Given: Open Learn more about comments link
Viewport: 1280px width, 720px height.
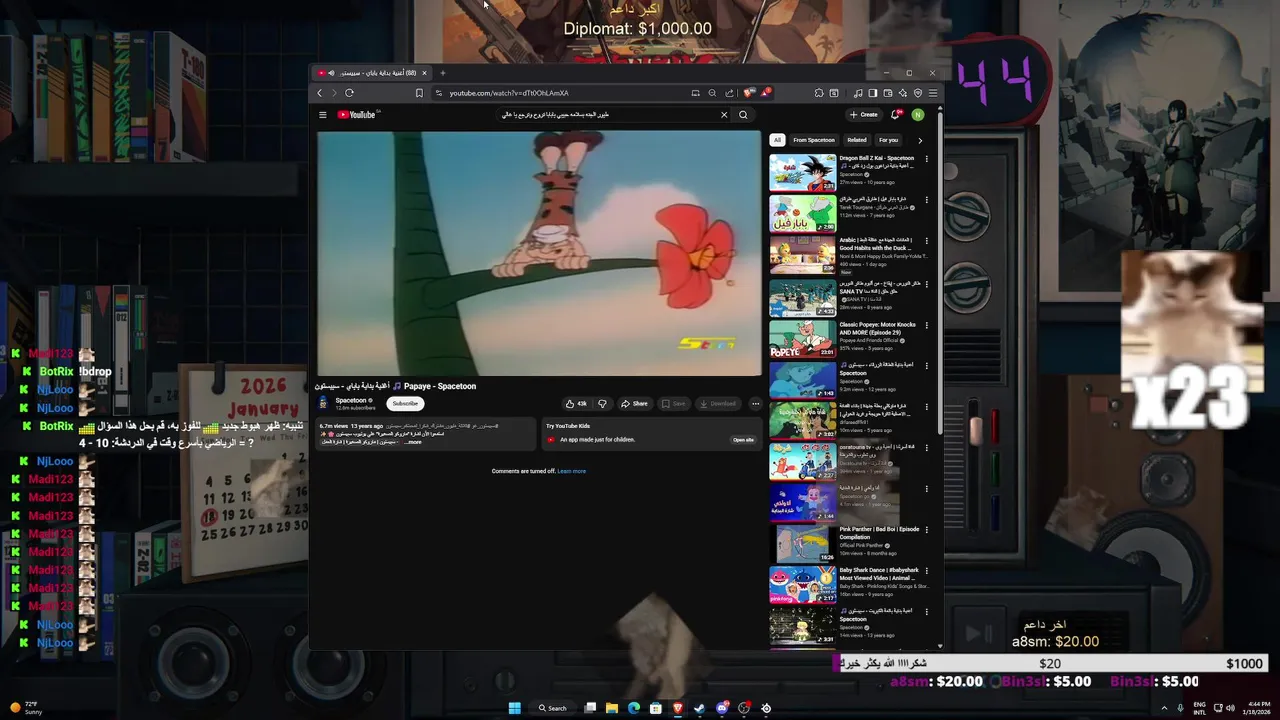Looking at the screenshot, I should pyautogui.click(x=572, y=471).
